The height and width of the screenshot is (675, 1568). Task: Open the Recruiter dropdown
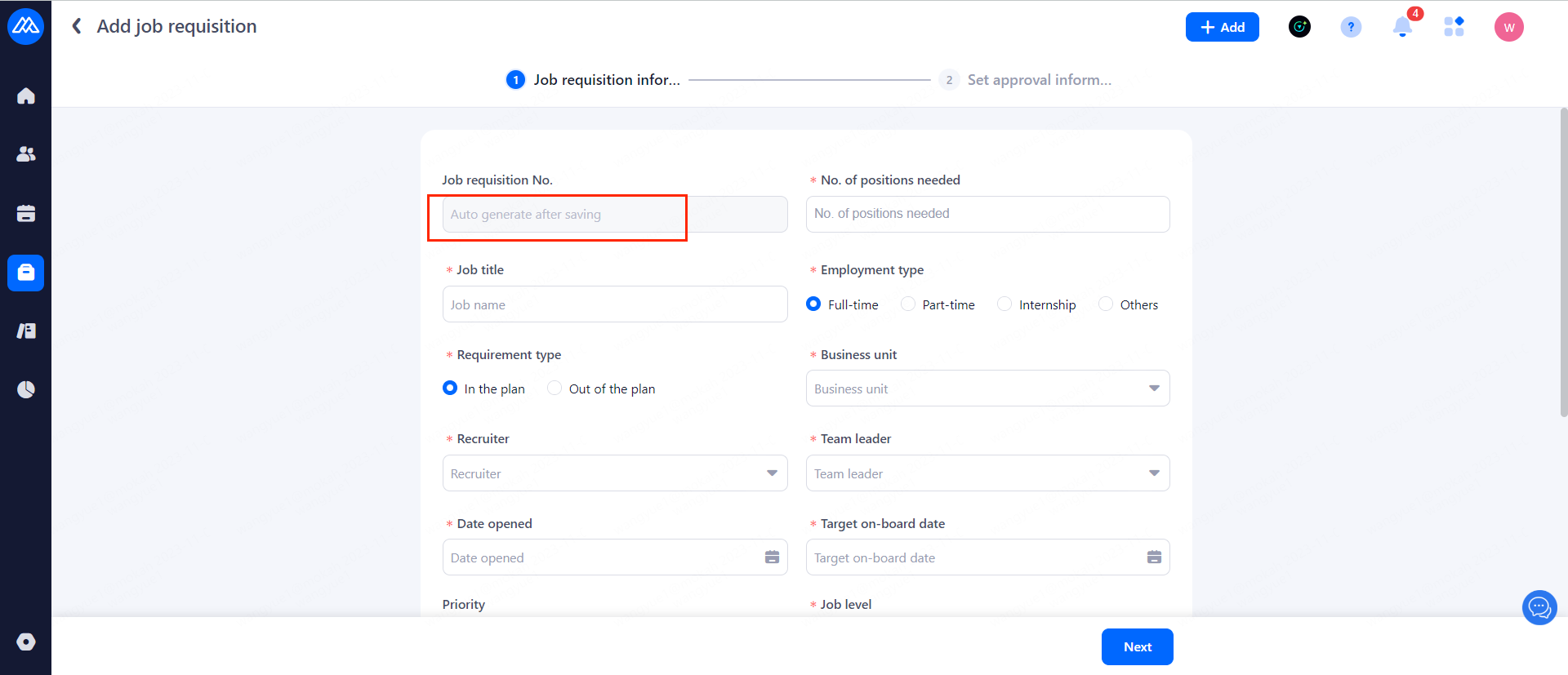click(615, 473)
